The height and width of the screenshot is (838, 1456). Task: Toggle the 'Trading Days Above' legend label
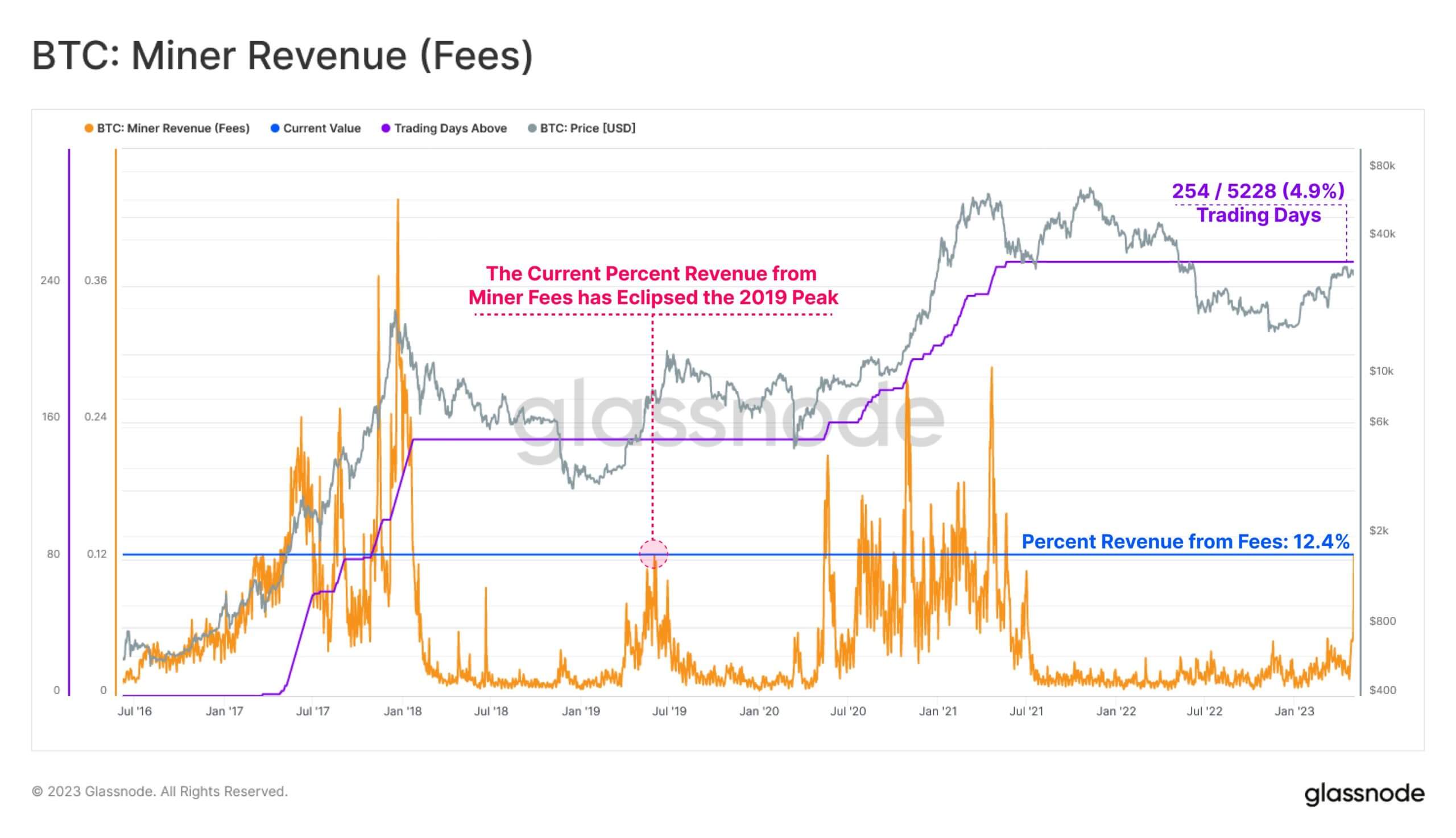pos(450,128)
